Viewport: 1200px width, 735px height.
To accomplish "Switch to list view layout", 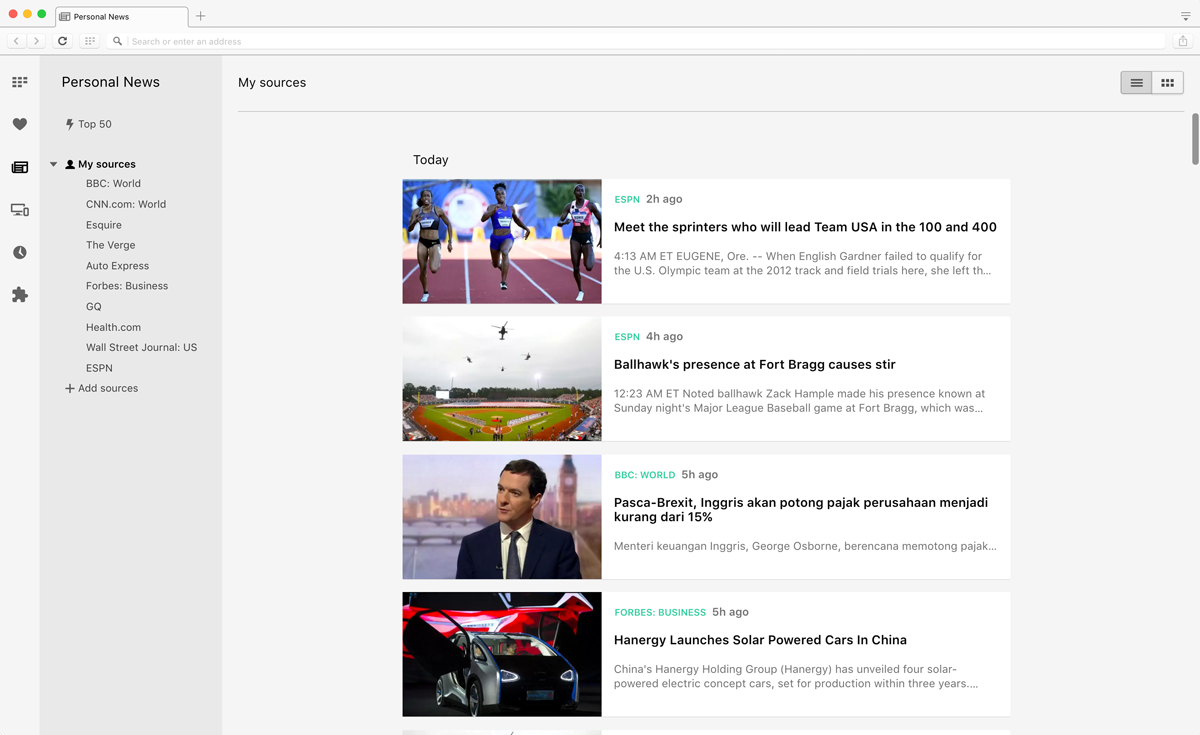I will coord(1136,83).
